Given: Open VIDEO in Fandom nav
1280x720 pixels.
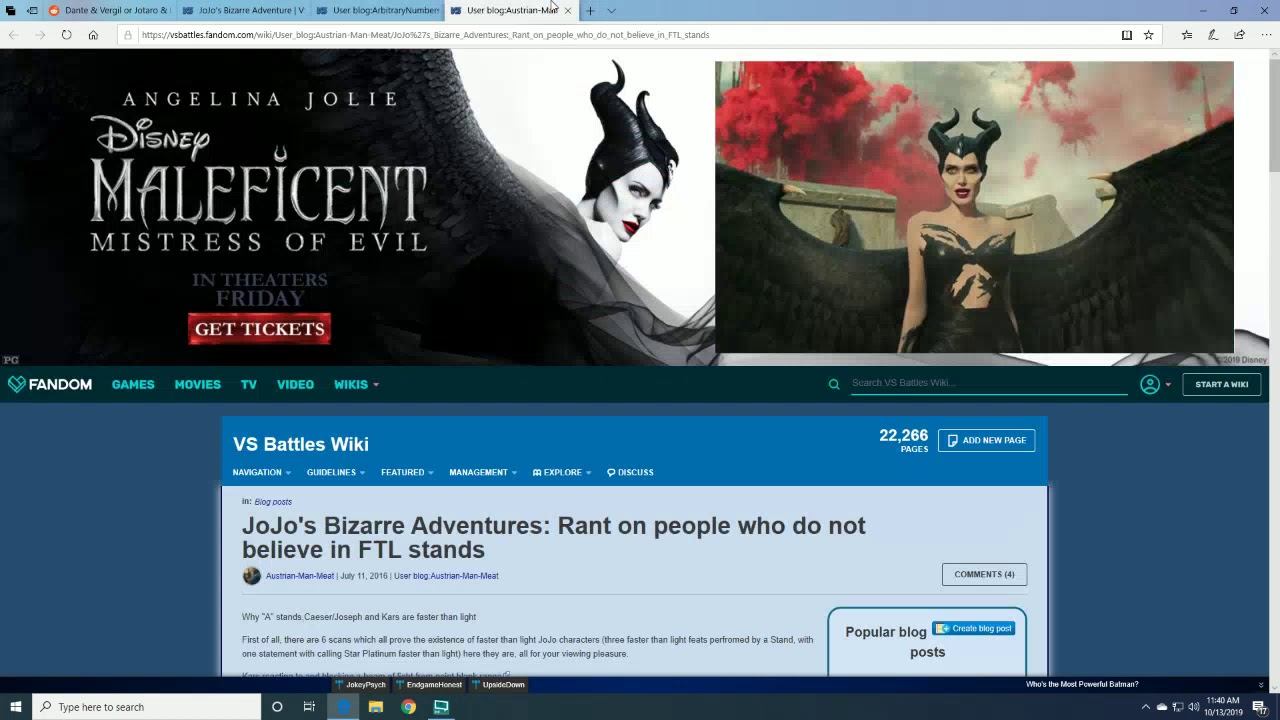Looking at the screenshot, I should 295,384.
